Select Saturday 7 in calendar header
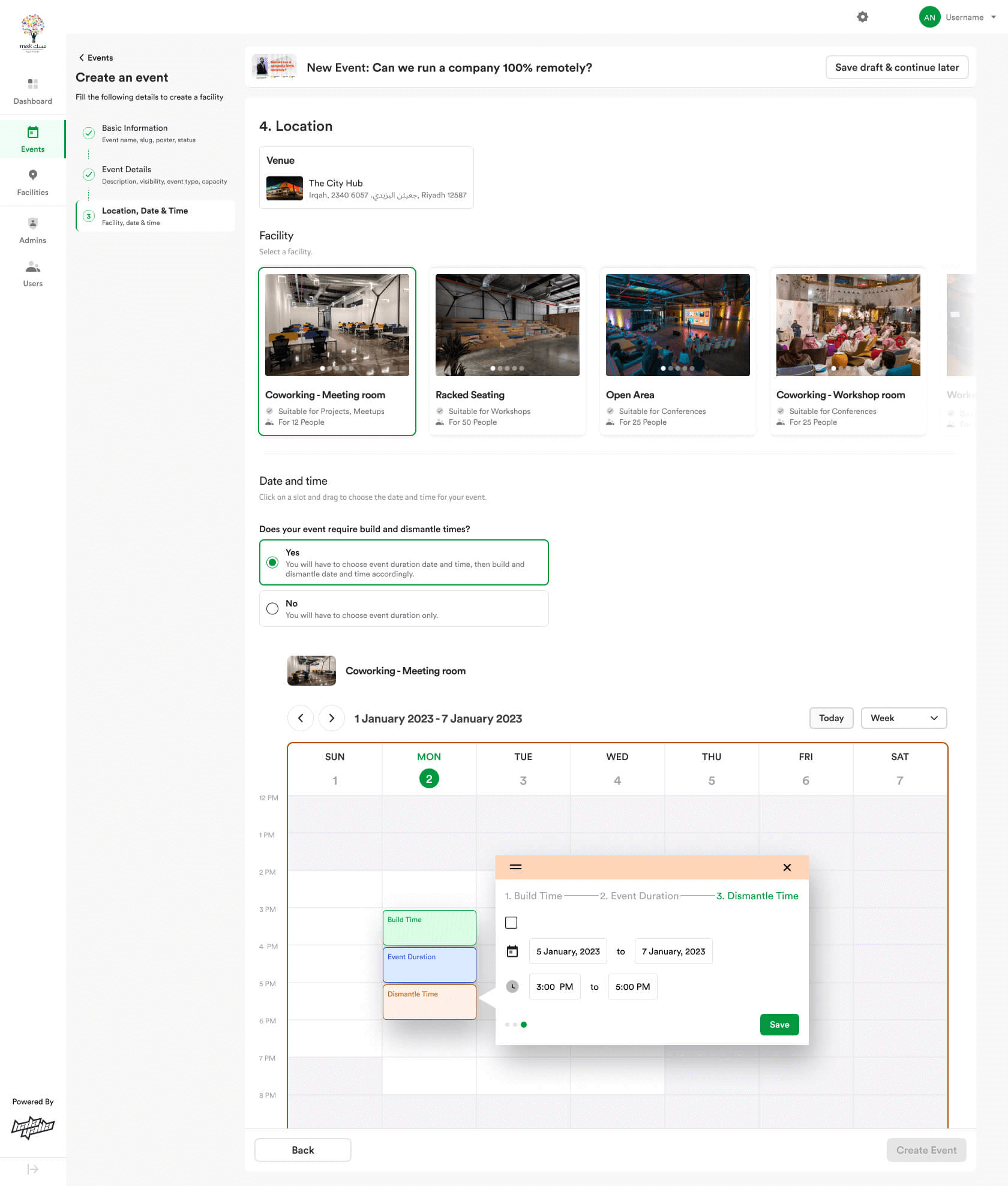 click(900, 769)
